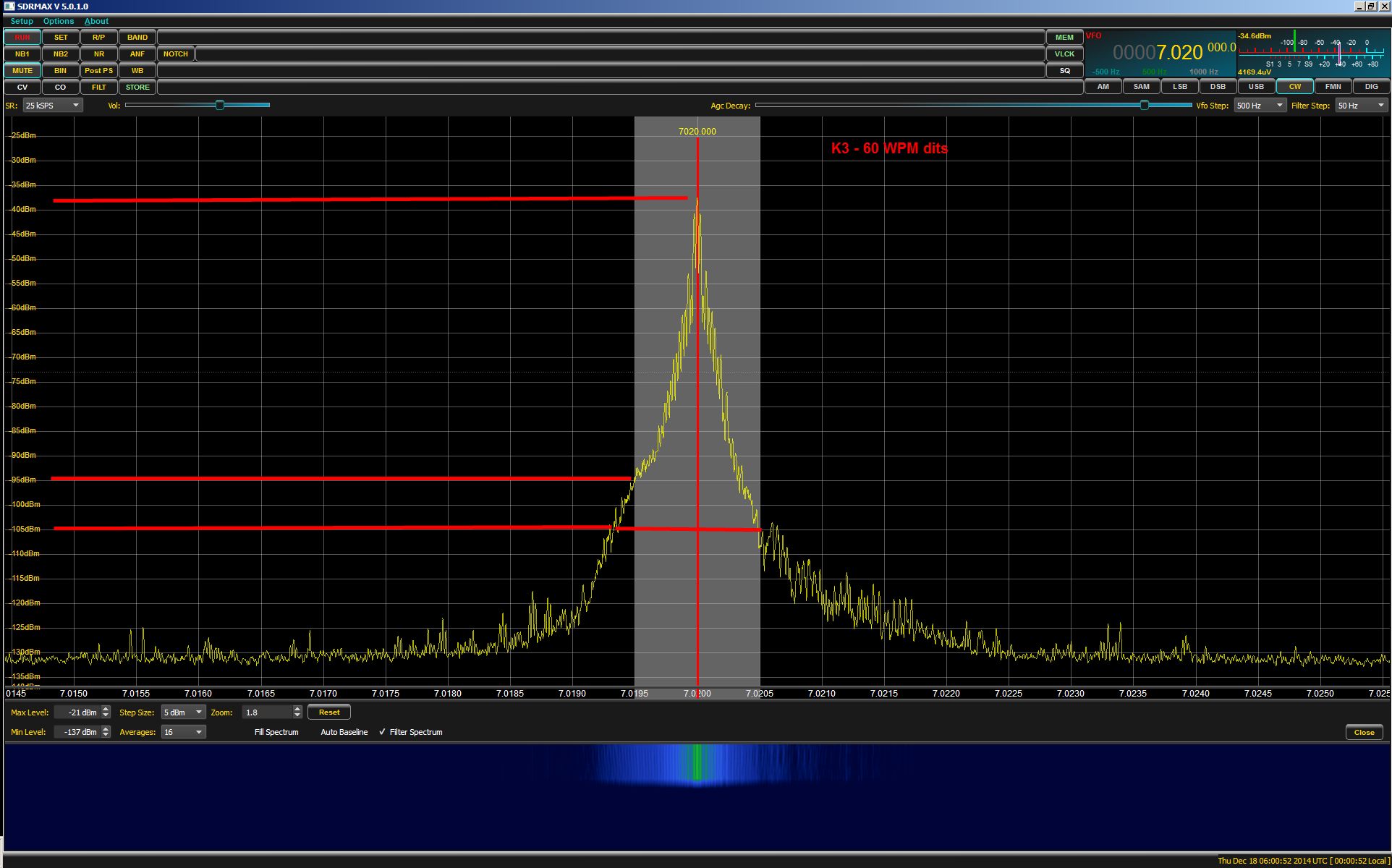Viewport: 1392px width, 868px height.
Task: Click the Close button in spectrum panel
Action: point(1364,732)
